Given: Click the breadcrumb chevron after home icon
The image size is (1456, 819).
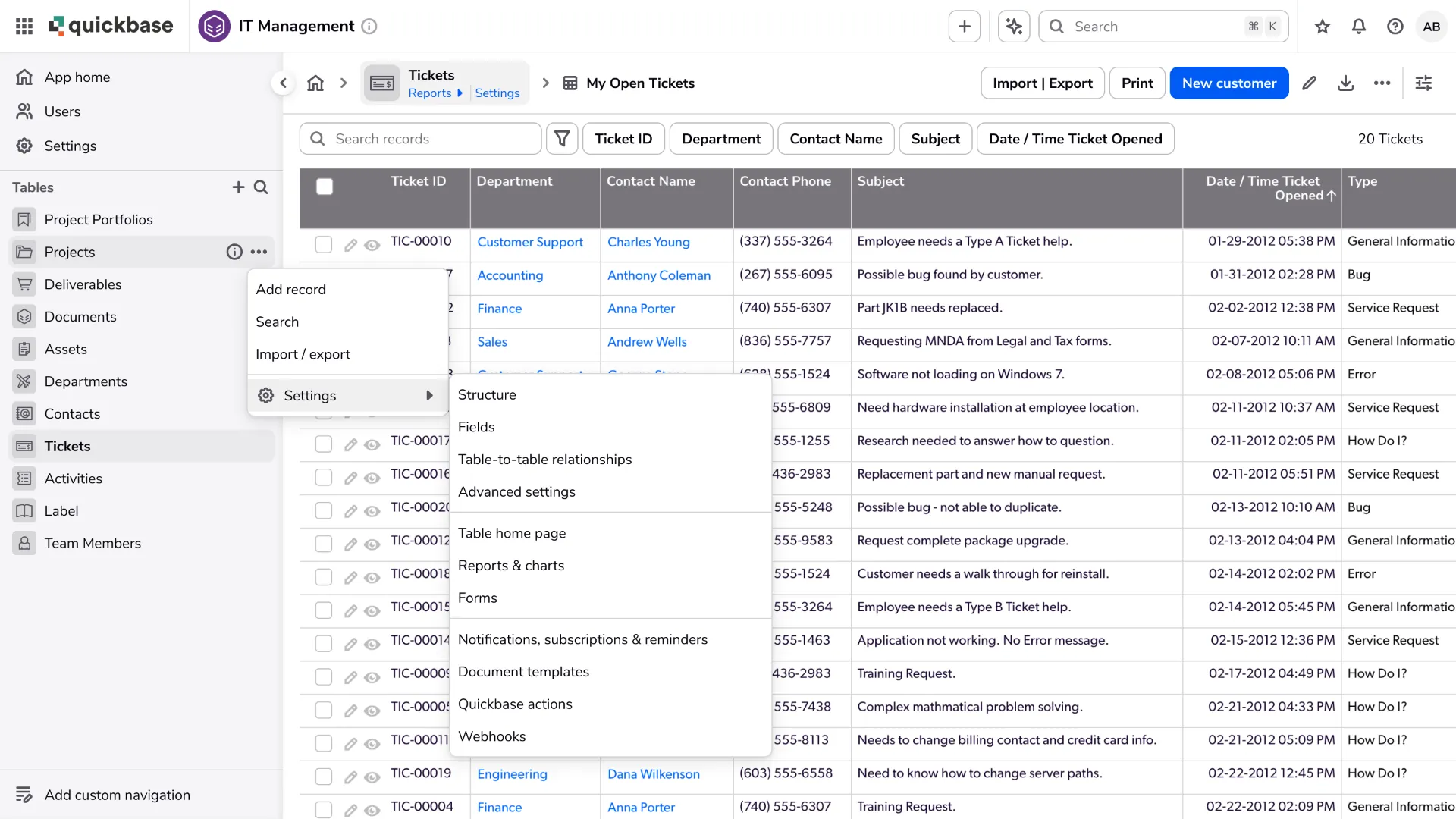Looking at the screenshot, I should pyautogui.click(x=344, y=83).
